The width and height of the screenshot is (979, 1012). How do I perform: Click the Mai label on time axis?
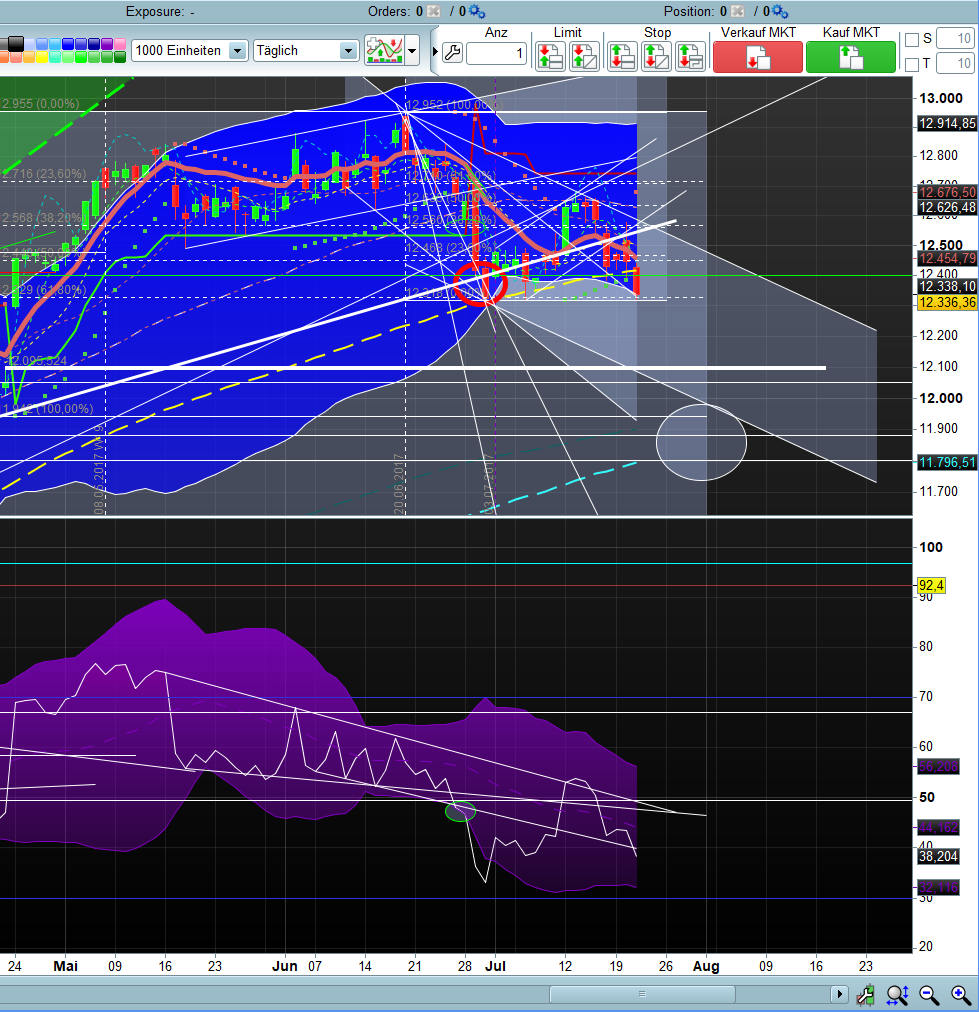(x=65, y=966)
